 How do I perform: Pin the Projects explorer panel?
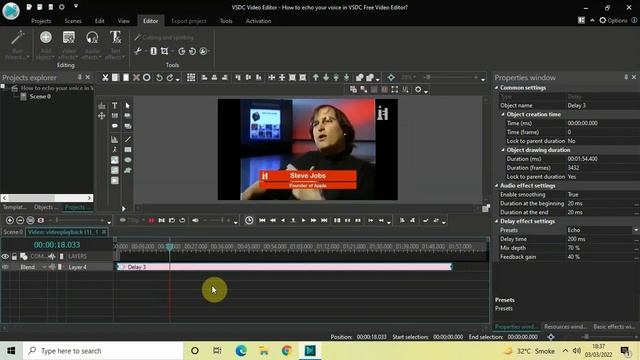(80, 77)
